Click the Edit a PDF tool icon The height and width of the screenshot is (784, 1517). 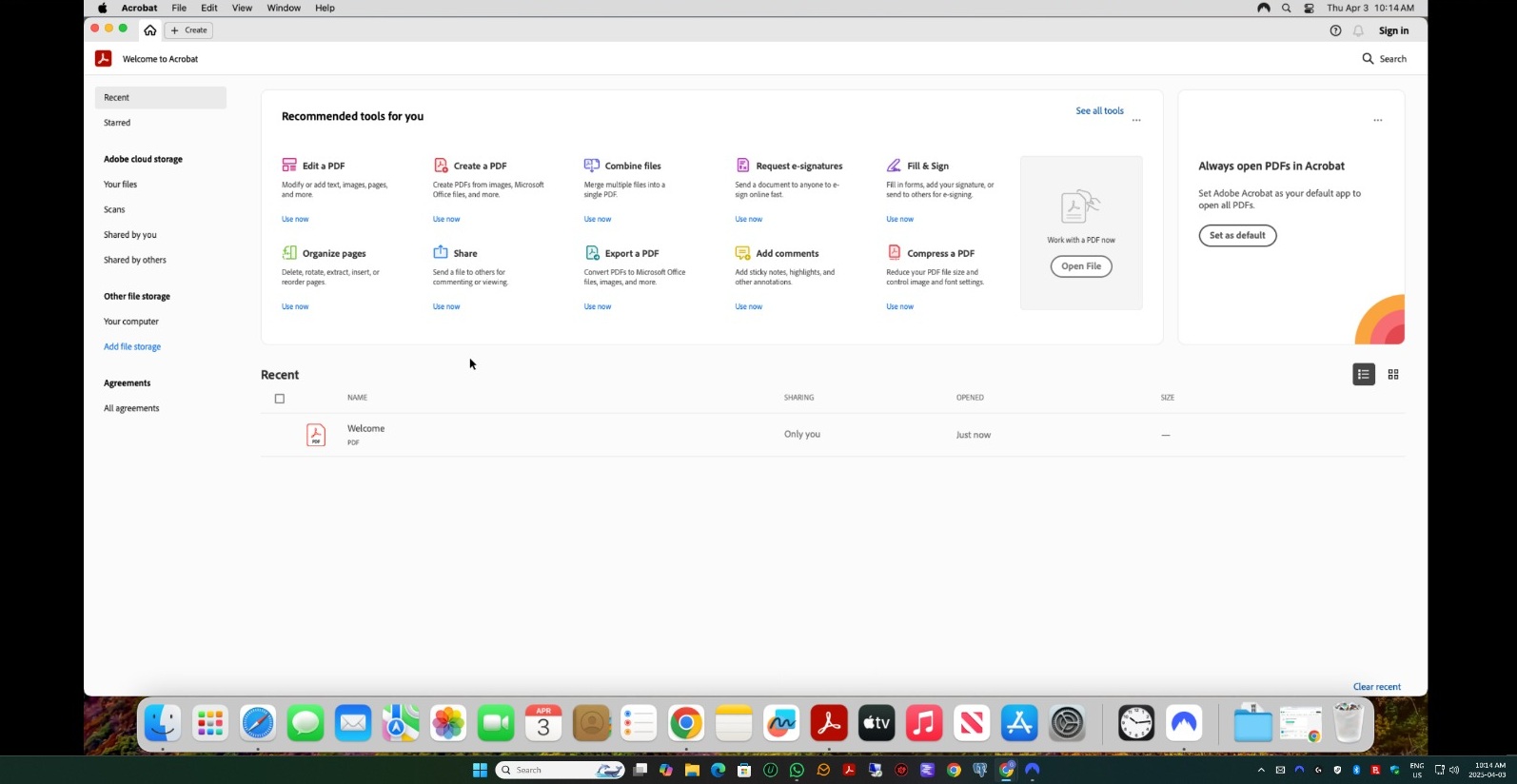(289, 165)
